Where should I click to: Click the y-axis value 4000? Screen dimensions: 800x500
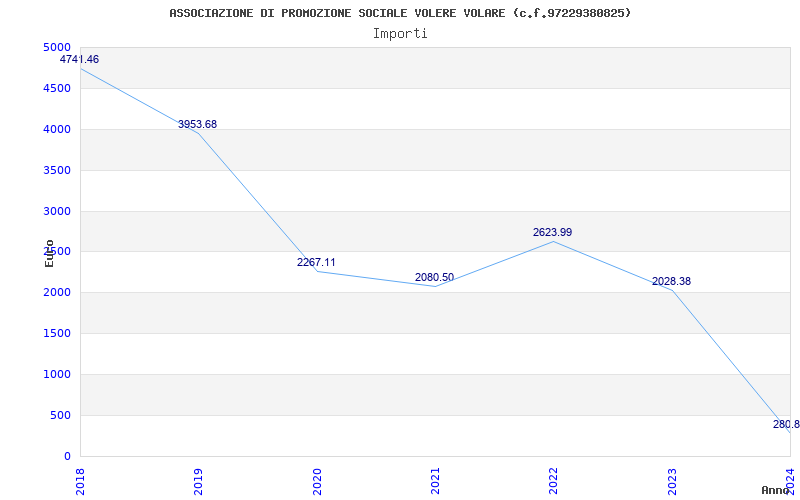[57, 129]
